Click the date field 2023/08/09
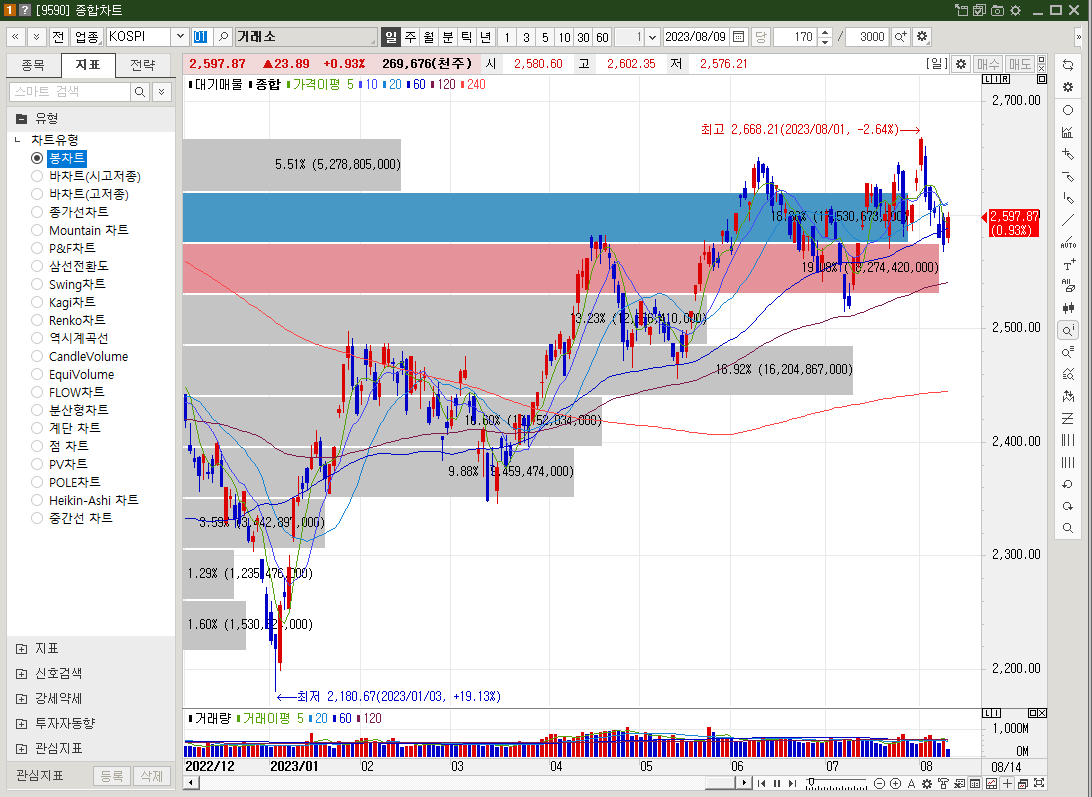1092x797 pixels. pos(695,37)
